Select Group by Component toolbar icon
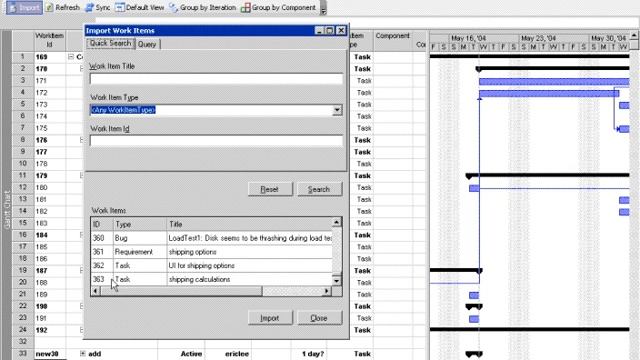The height and width of the screenshot is (360, 640). (x=245, y=7)
